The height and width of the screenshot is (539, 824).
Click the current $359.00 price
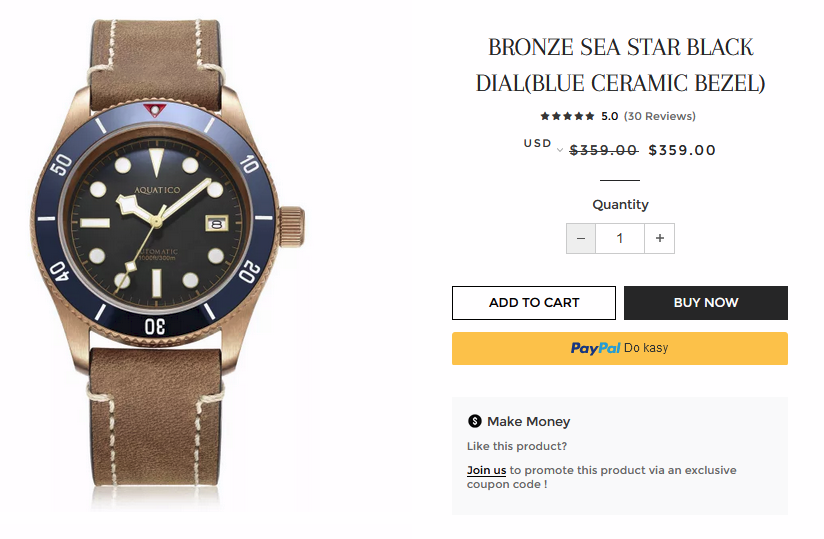tap(682, 151)
